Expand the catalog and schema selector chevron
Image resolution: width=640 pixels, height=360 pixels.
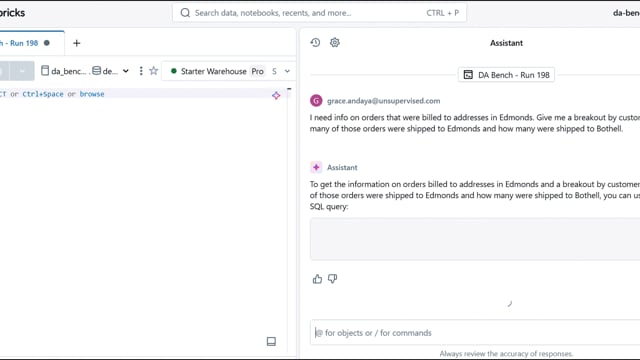[126, 71]
